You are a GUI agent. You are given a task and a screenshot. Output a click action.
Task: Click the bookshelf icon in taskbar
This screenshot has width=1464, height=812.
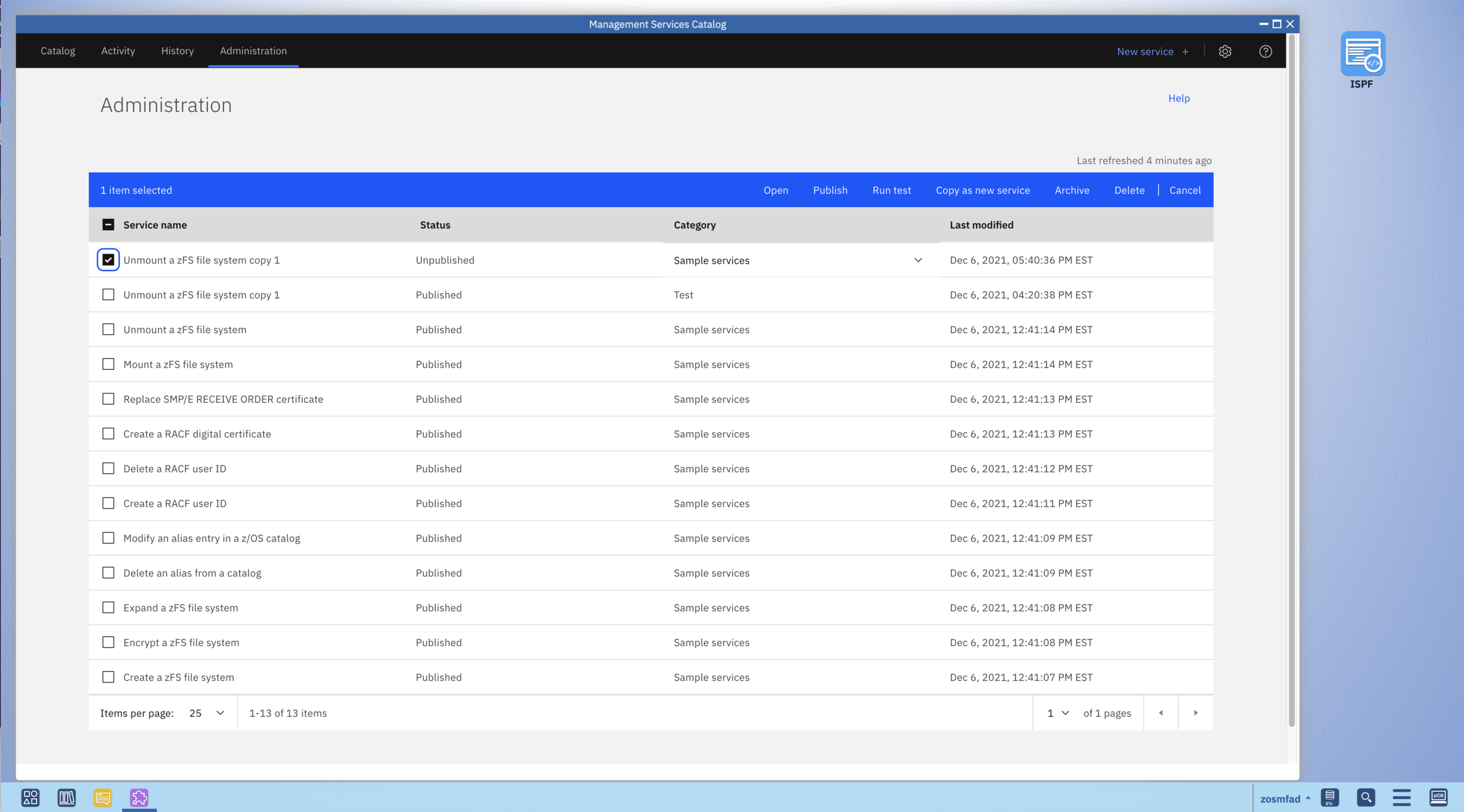67,797
